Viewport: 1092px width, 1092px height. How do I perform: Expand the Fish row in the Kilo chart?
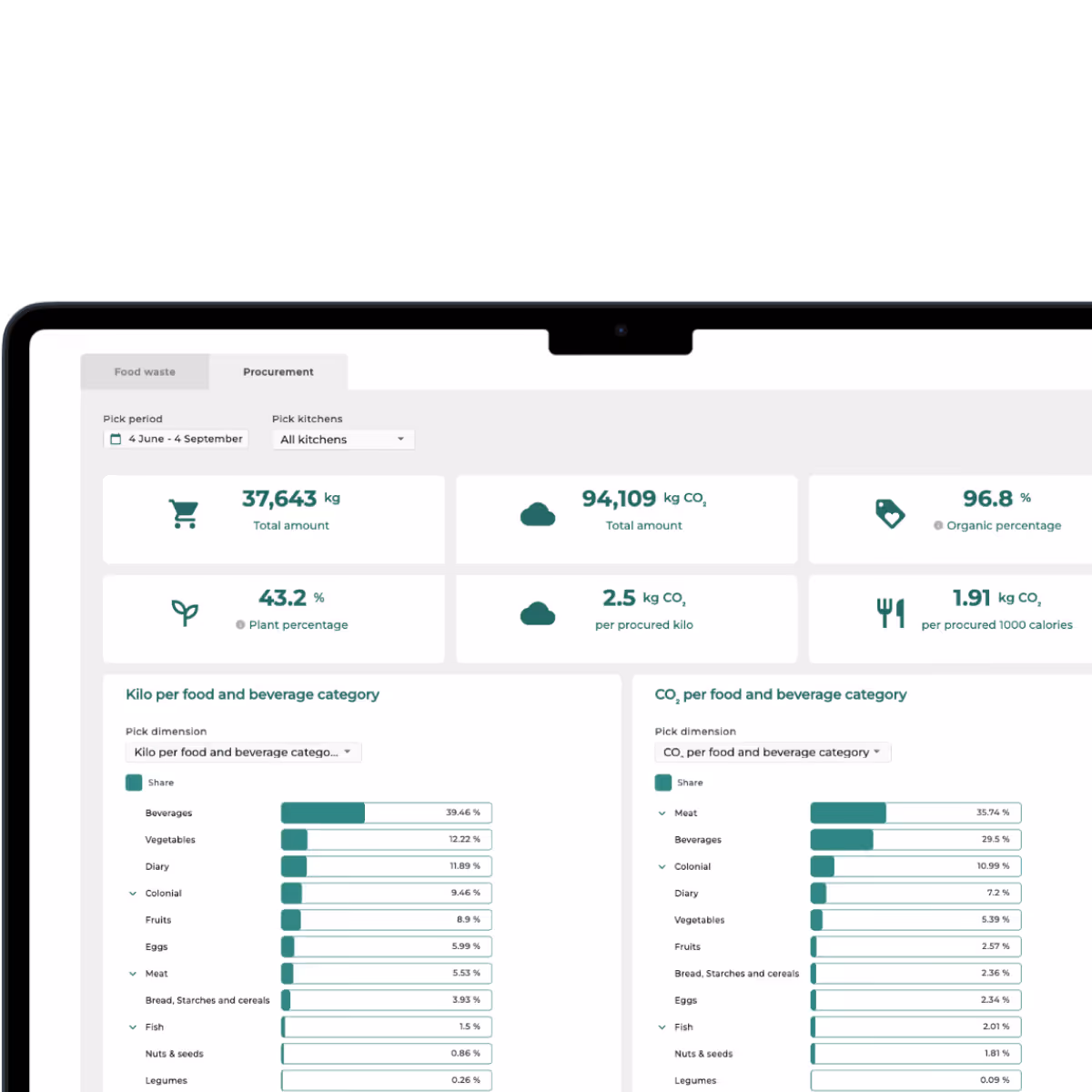click(x=133, y=1027)
